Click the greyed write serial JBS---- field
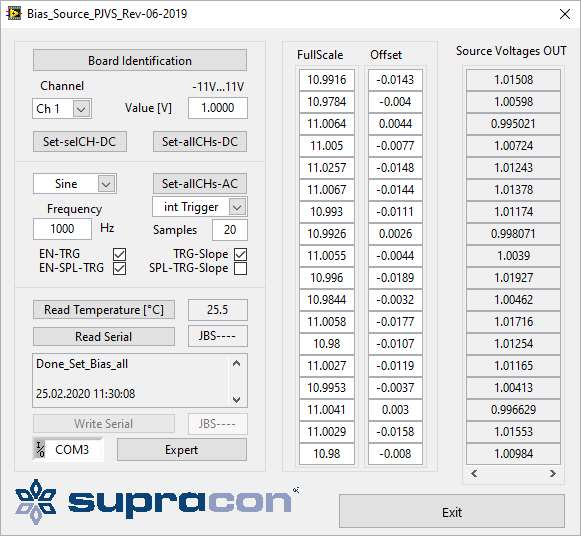The width and height of the screenshot is (581, 536). click(218, 424)
